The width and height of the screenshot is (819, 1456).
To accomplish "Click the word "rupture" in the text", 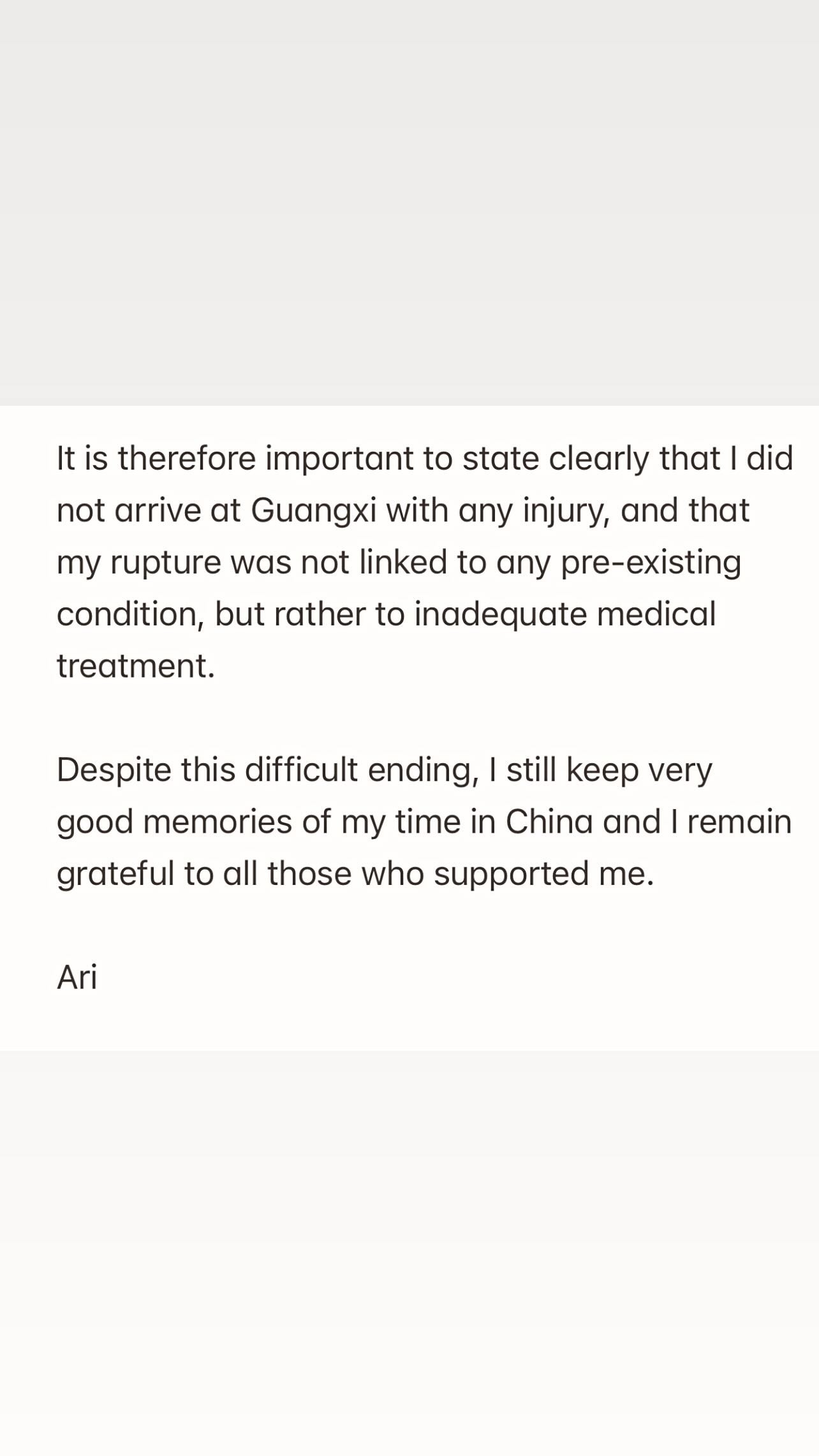I will [x=165, y=563].
